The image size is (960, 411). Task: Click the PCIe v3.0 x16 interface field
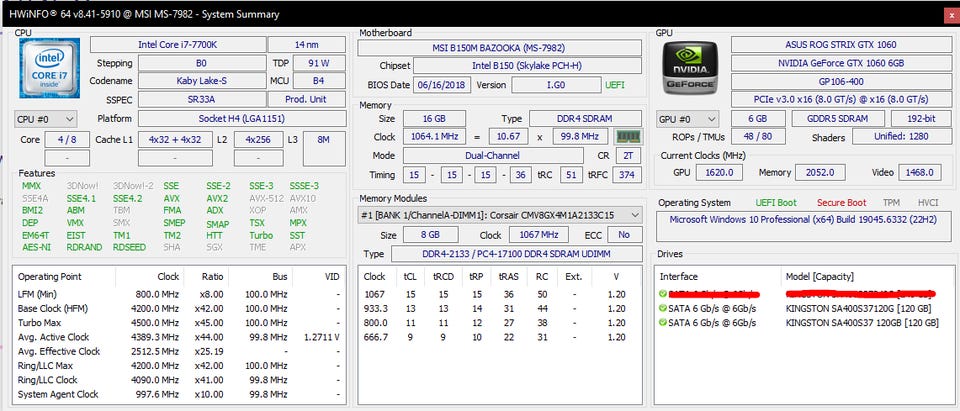point(840,99)
